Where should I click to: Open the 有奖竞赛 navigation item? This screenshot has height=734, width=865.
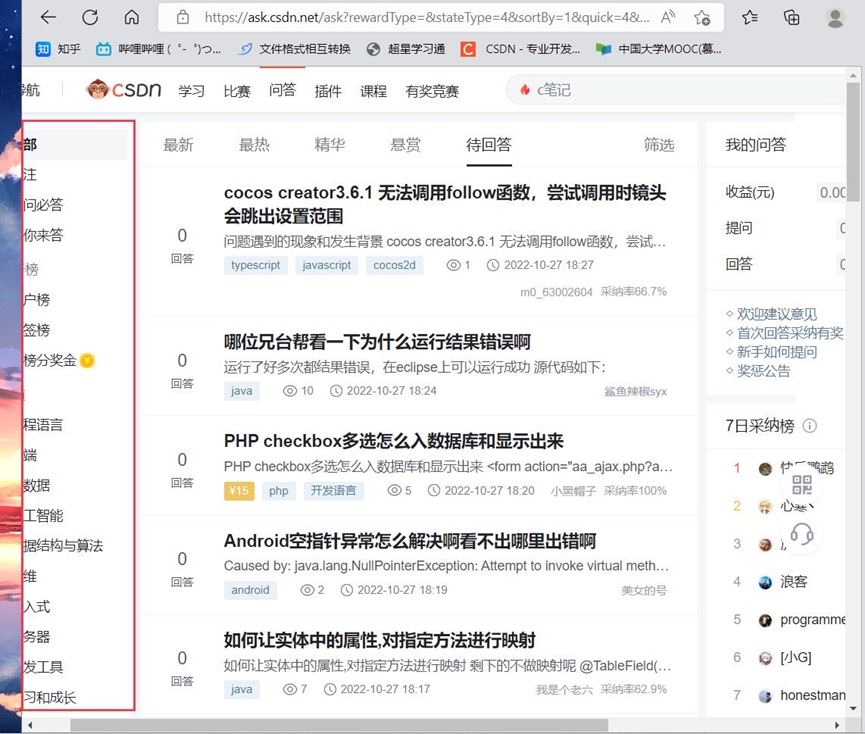[432, 91]
